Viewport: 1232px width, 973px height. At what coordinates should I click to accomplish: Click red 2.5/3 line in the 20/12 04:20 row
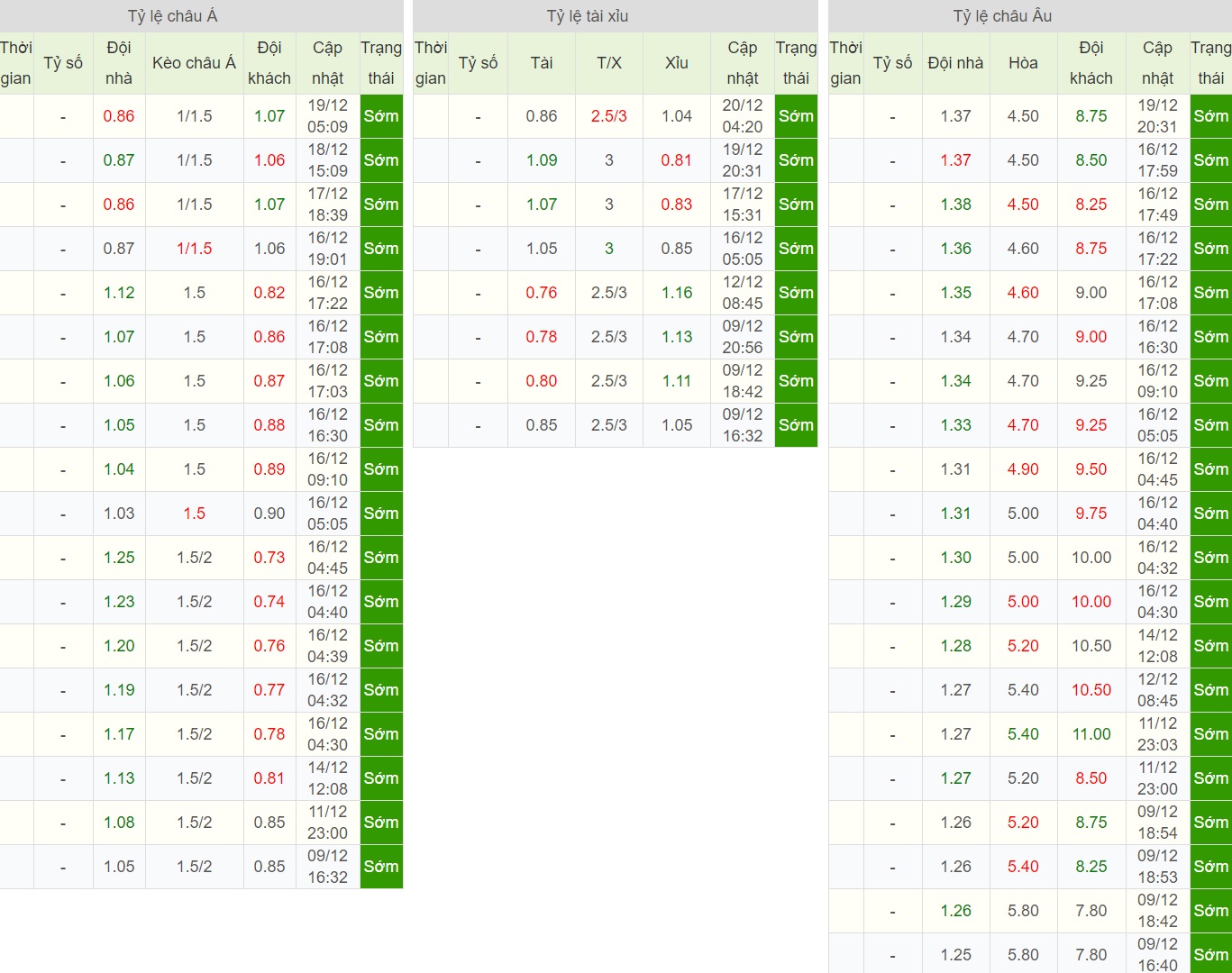(609, 116)
